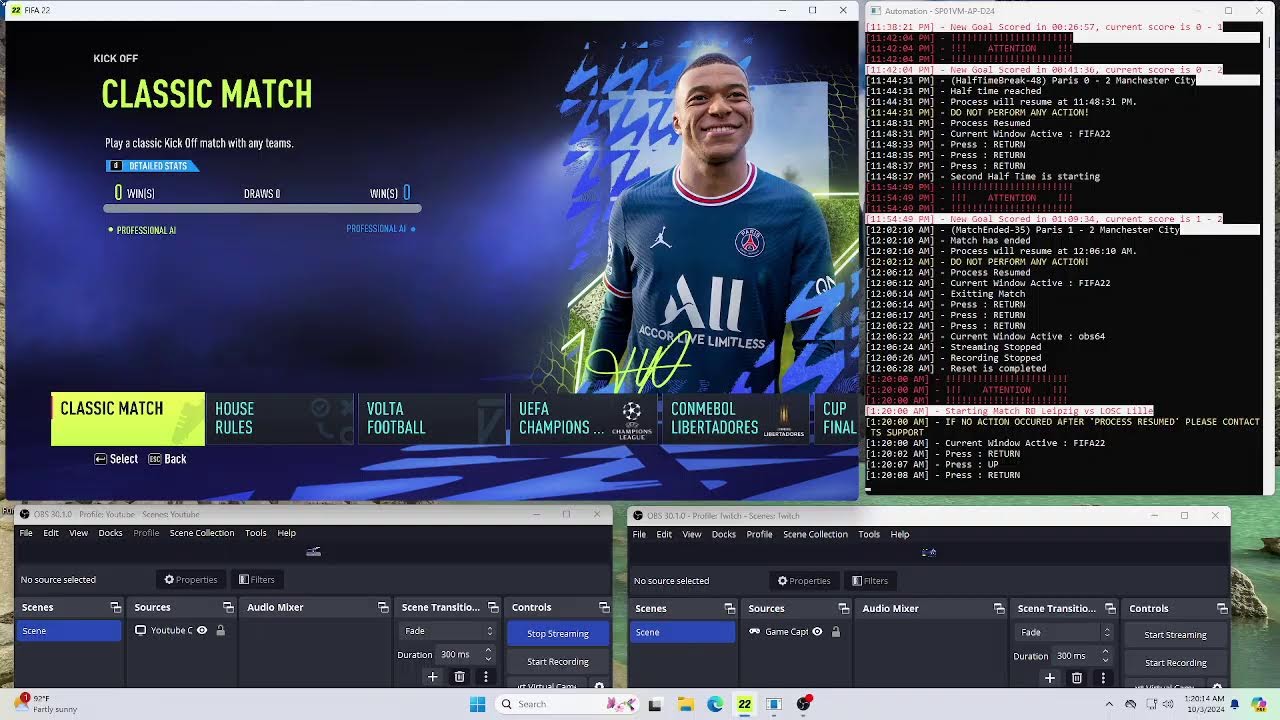Delete transition with trash icon in YouTube OBS
Viewport: 1280px width, 720px height.
click(x=459, y=677)
